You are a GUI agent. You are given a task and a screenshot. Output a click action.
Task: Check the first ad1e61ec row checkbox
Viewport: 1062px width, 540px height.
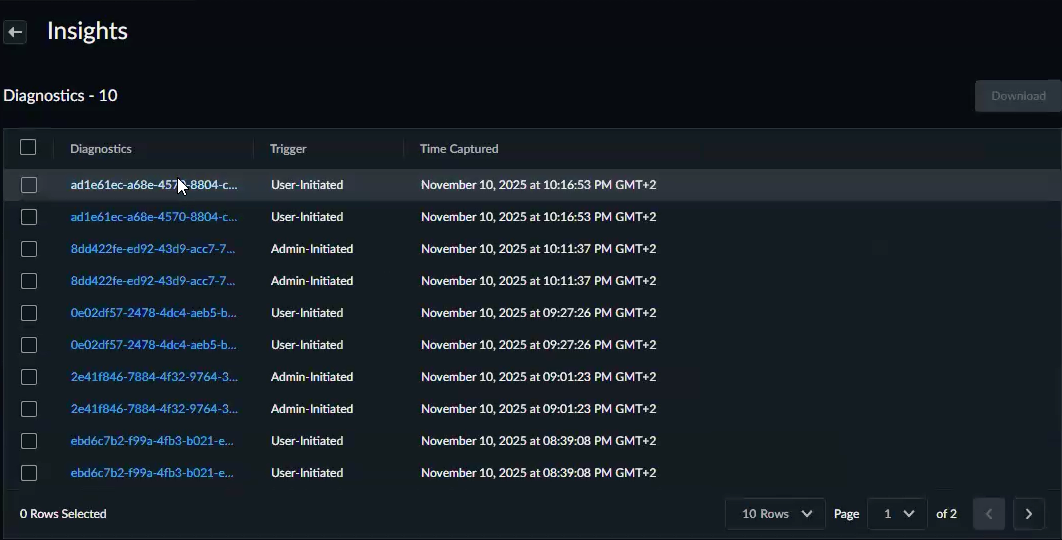[29, 185]
